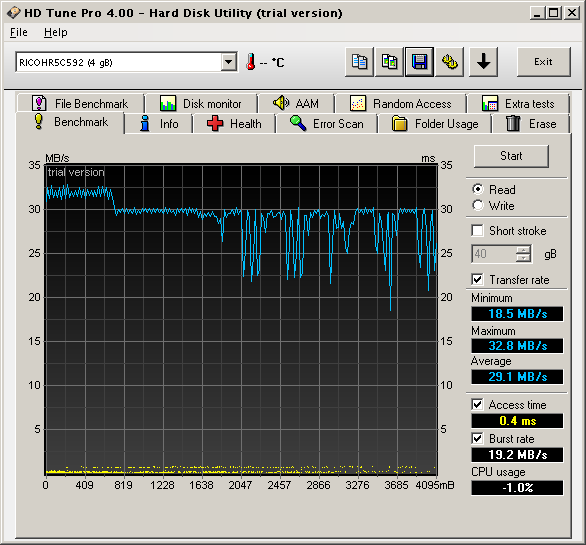Click the Average 29.1 MB/s value
The width and height of the screenshot is (586, 545).
click(517, 377)
